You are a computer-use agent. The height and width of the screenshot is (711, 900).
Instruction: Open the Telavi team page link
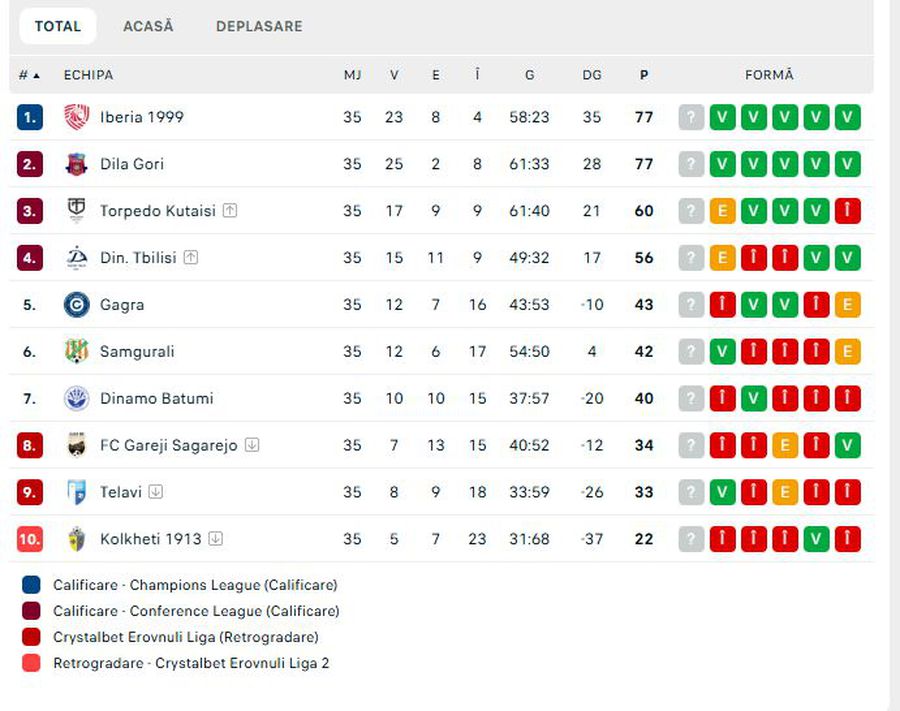pyautogui.click(x=121, y=492)
